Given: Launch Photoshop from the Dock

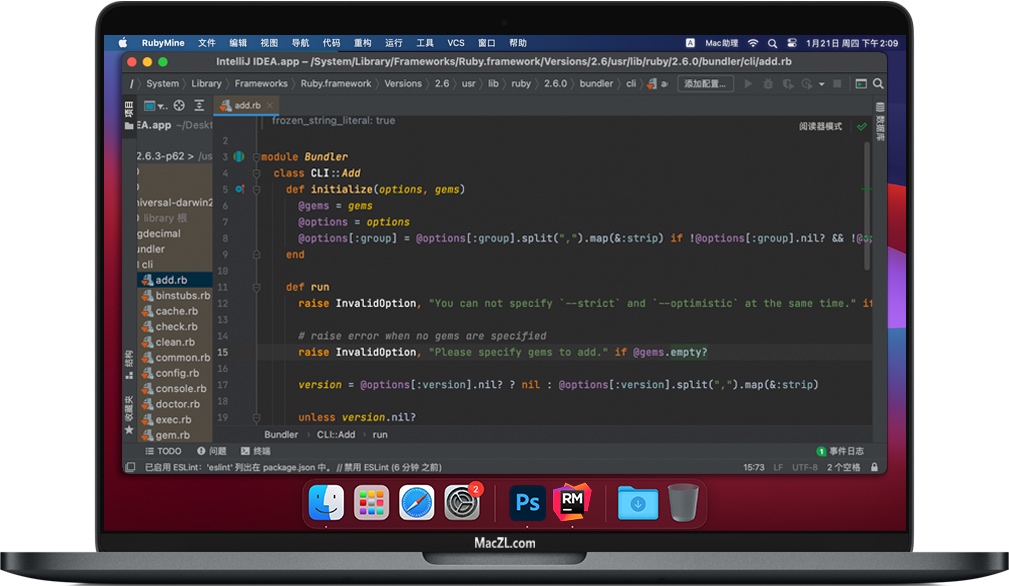Looking at the screenshot, I should 527,503.
